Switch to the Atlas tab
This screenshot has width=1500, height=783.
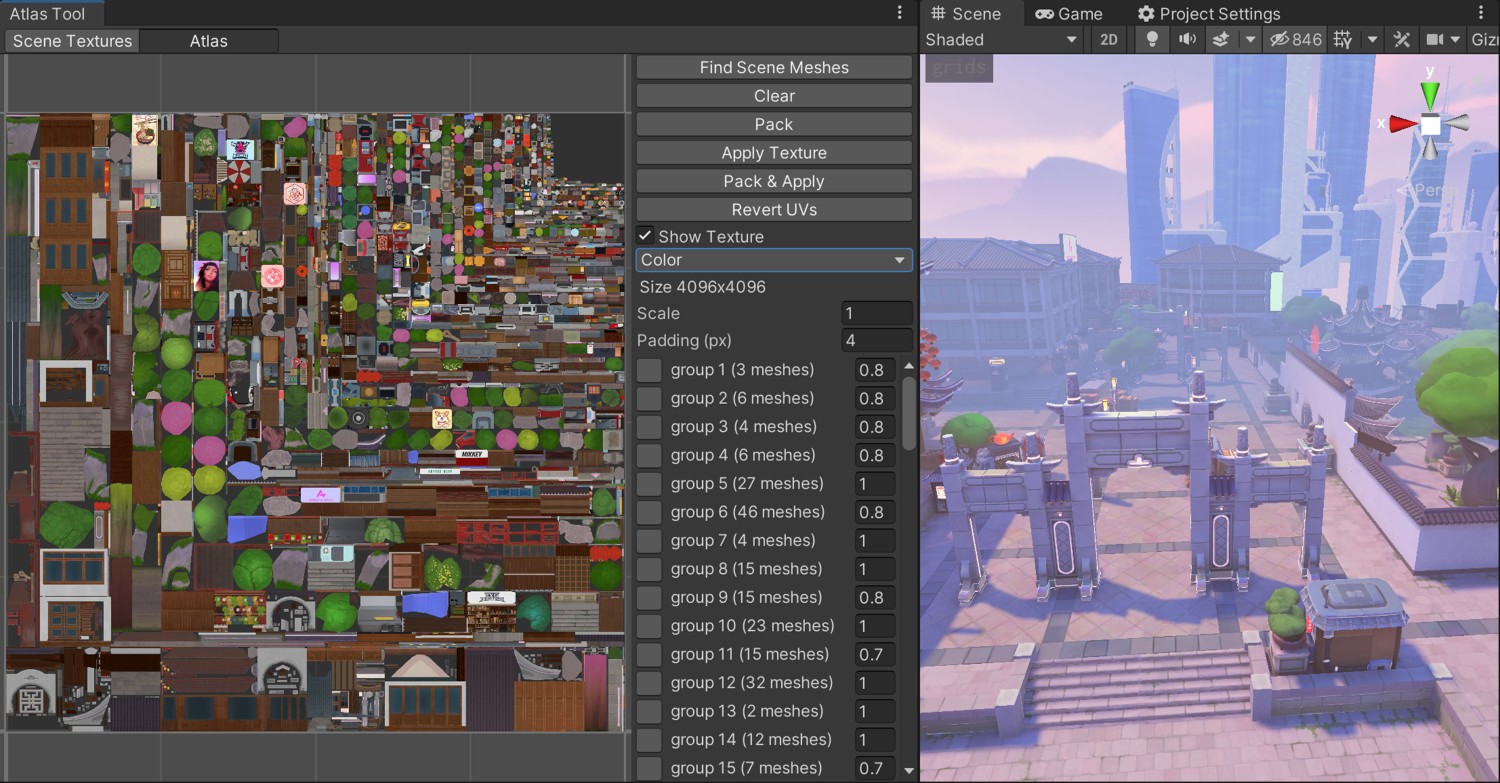[208, 41]
